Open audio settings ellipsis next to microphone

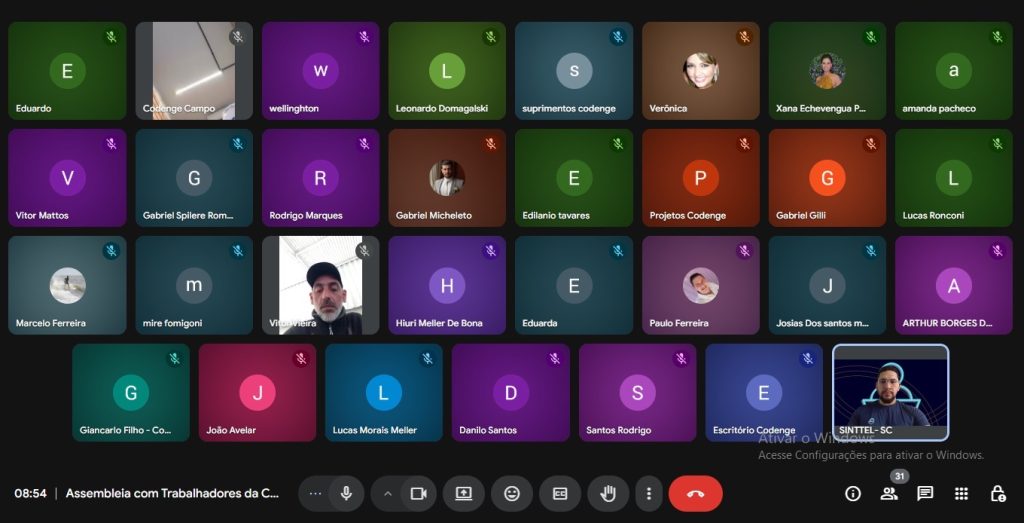(316, 493)
